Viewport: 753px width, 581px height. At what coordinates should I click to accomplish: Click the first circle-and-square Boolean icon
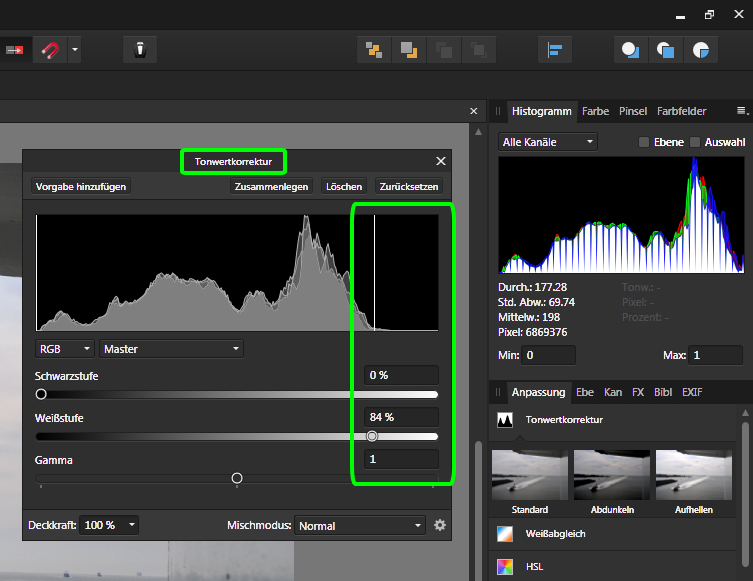click(x=630, y=49)
